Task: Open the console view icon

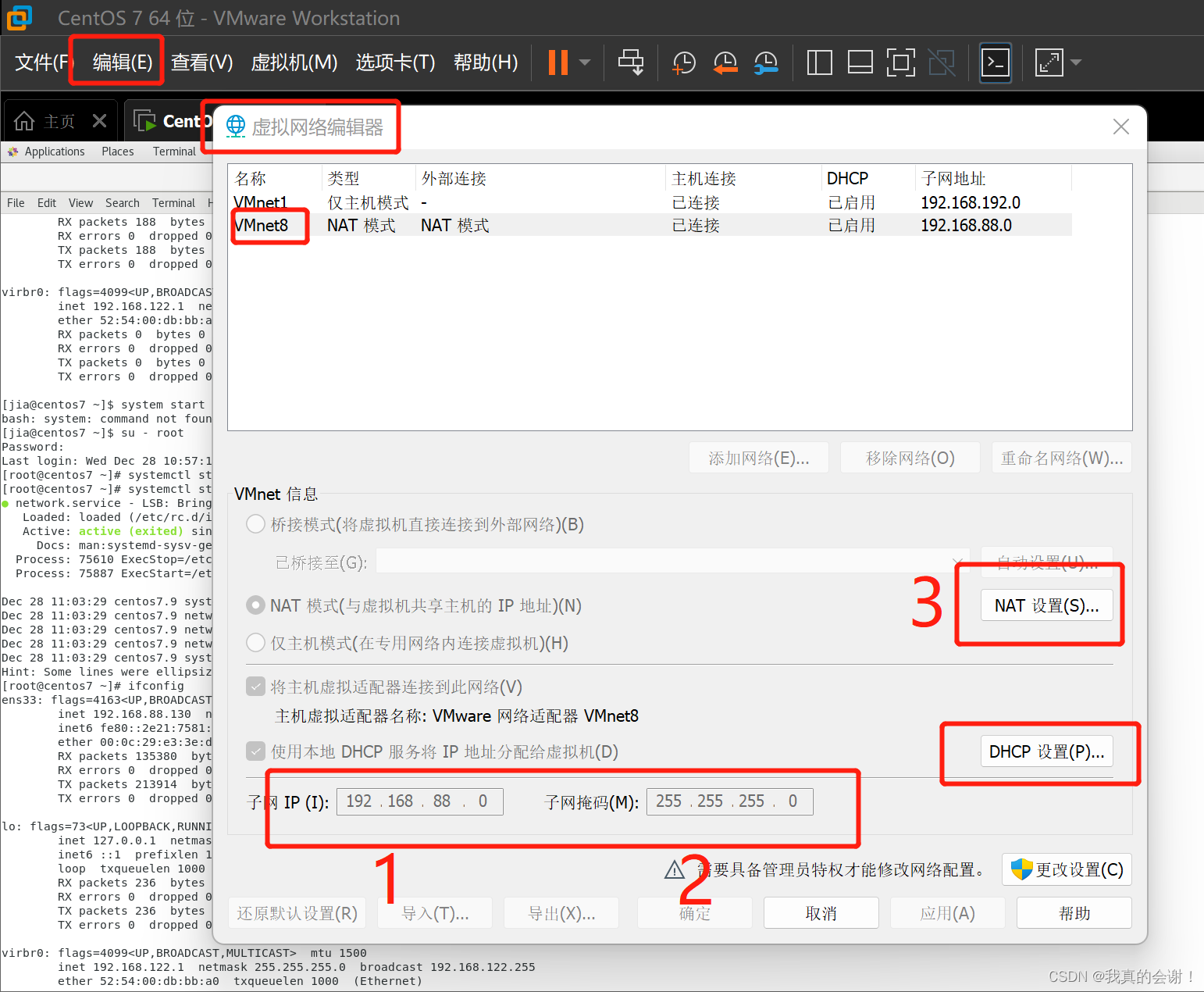Action: (x=996, y=62)
